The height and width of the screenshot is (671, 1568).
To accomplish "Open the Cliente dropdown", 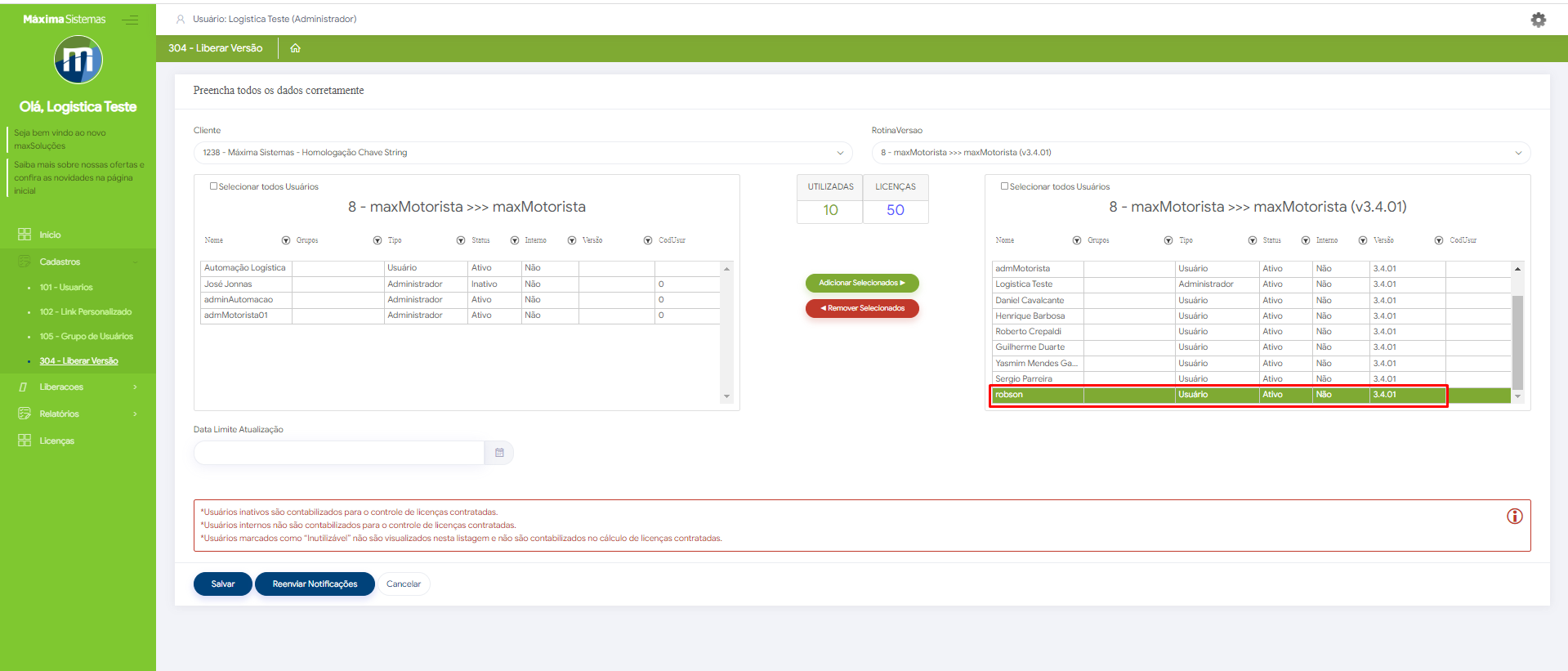I will coord(523,153).
